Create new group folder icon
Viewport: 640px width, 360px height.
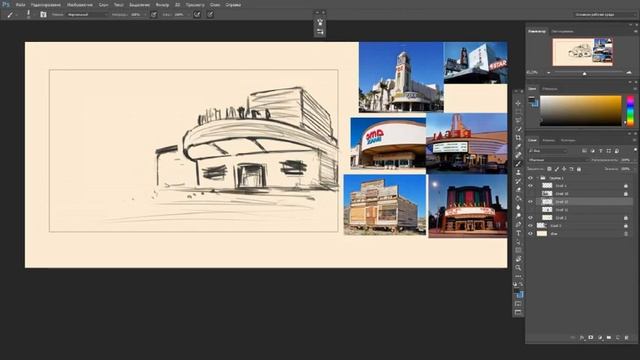609,338
